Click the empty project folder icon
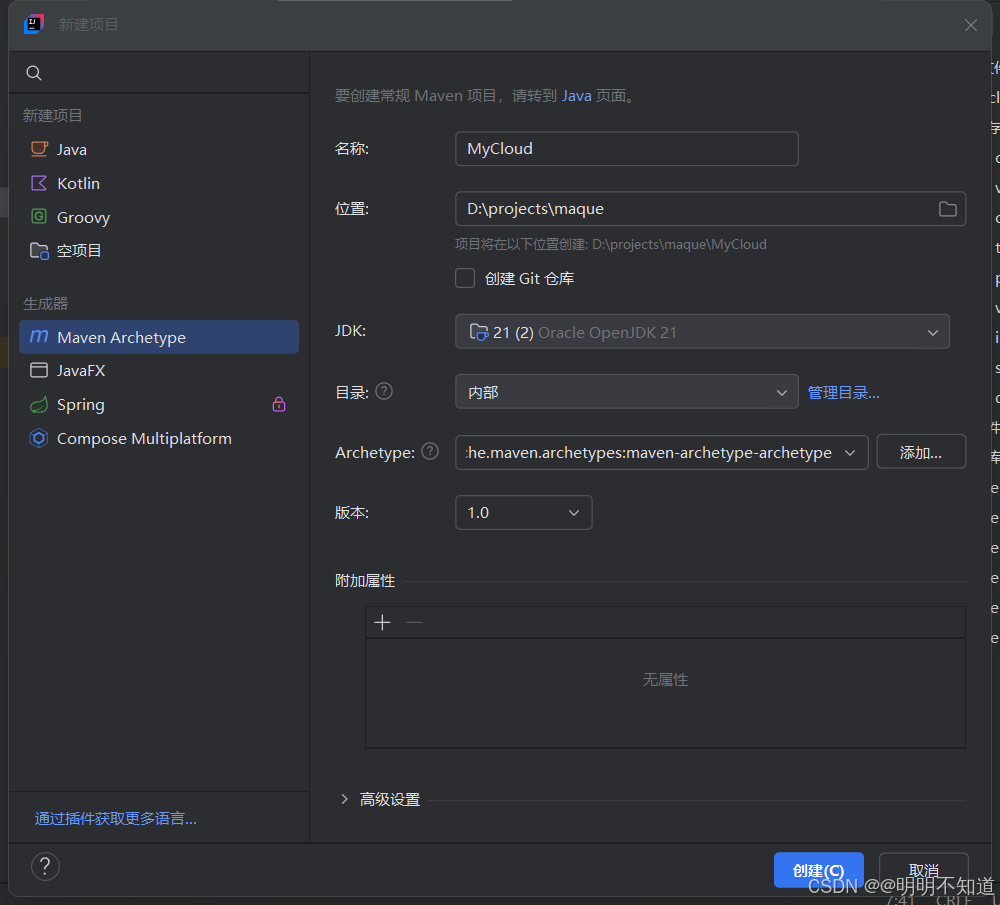The image size is (1000, 905). [39, 251]
